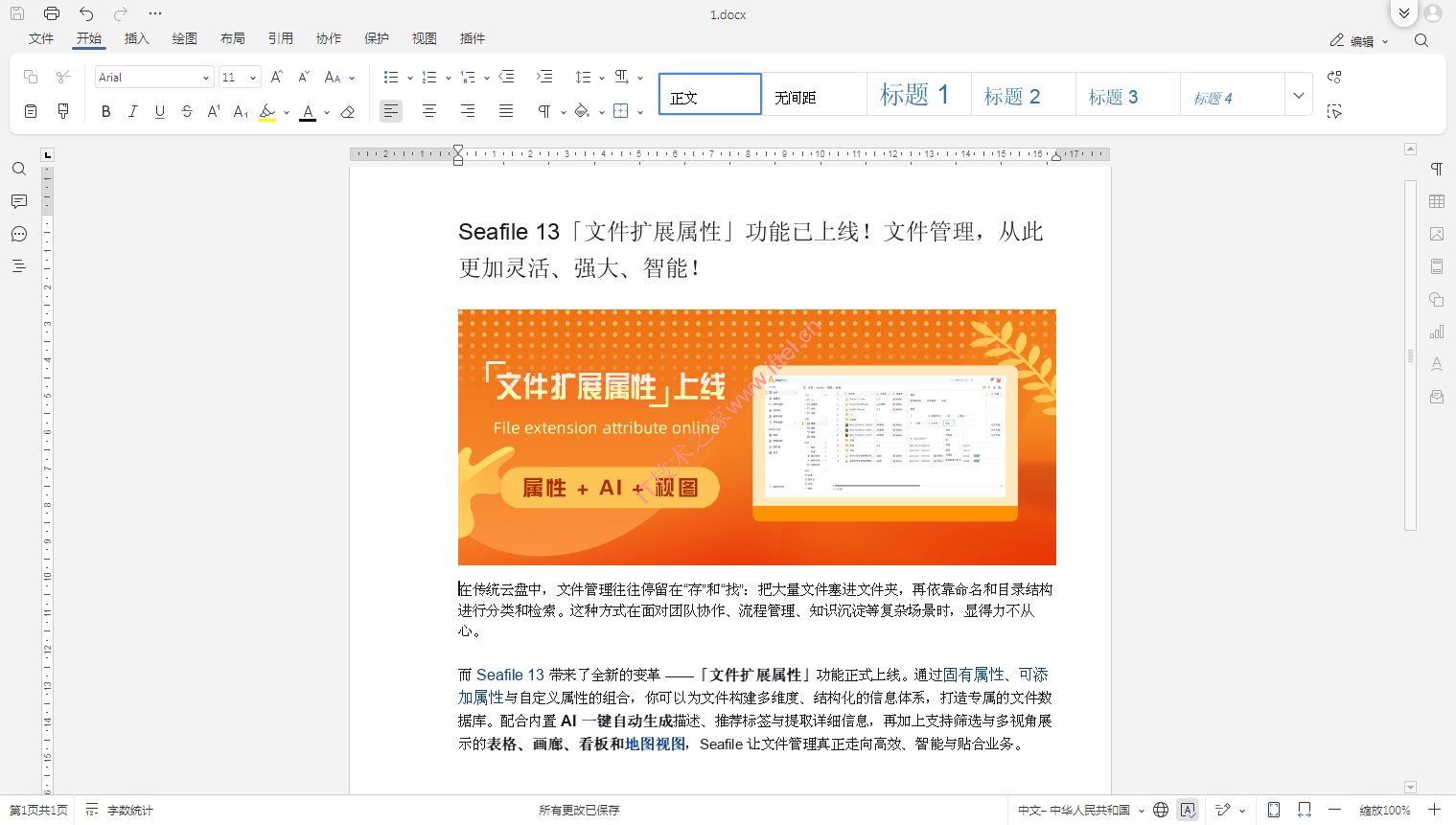This screenshot has width=1456, height=825.
Task: Click the font color red A swatch
Action: pyautogui.click(x=308, y=112)
